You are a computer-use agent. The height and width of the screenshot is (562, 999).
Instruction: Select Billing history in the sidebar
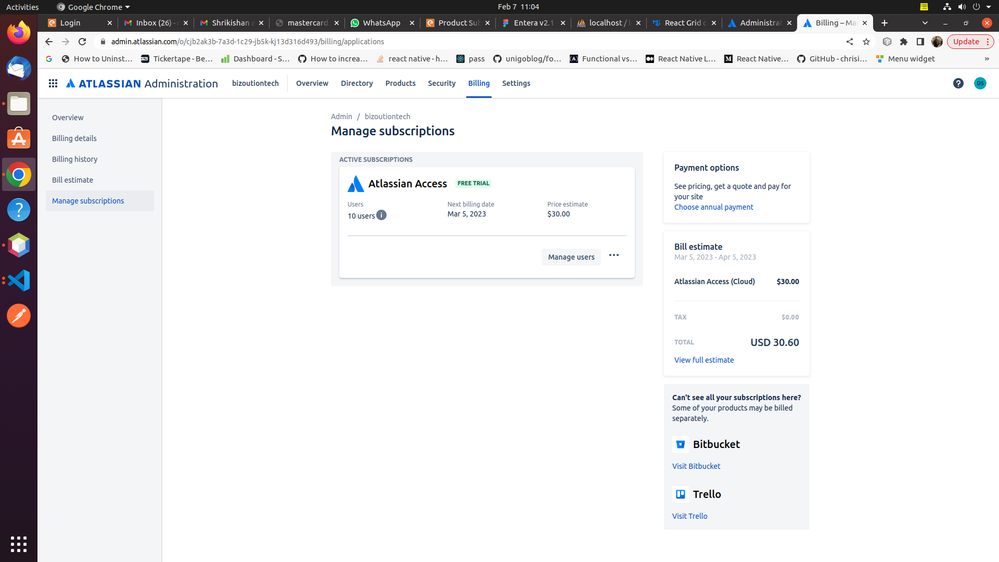tap(75, 159)
